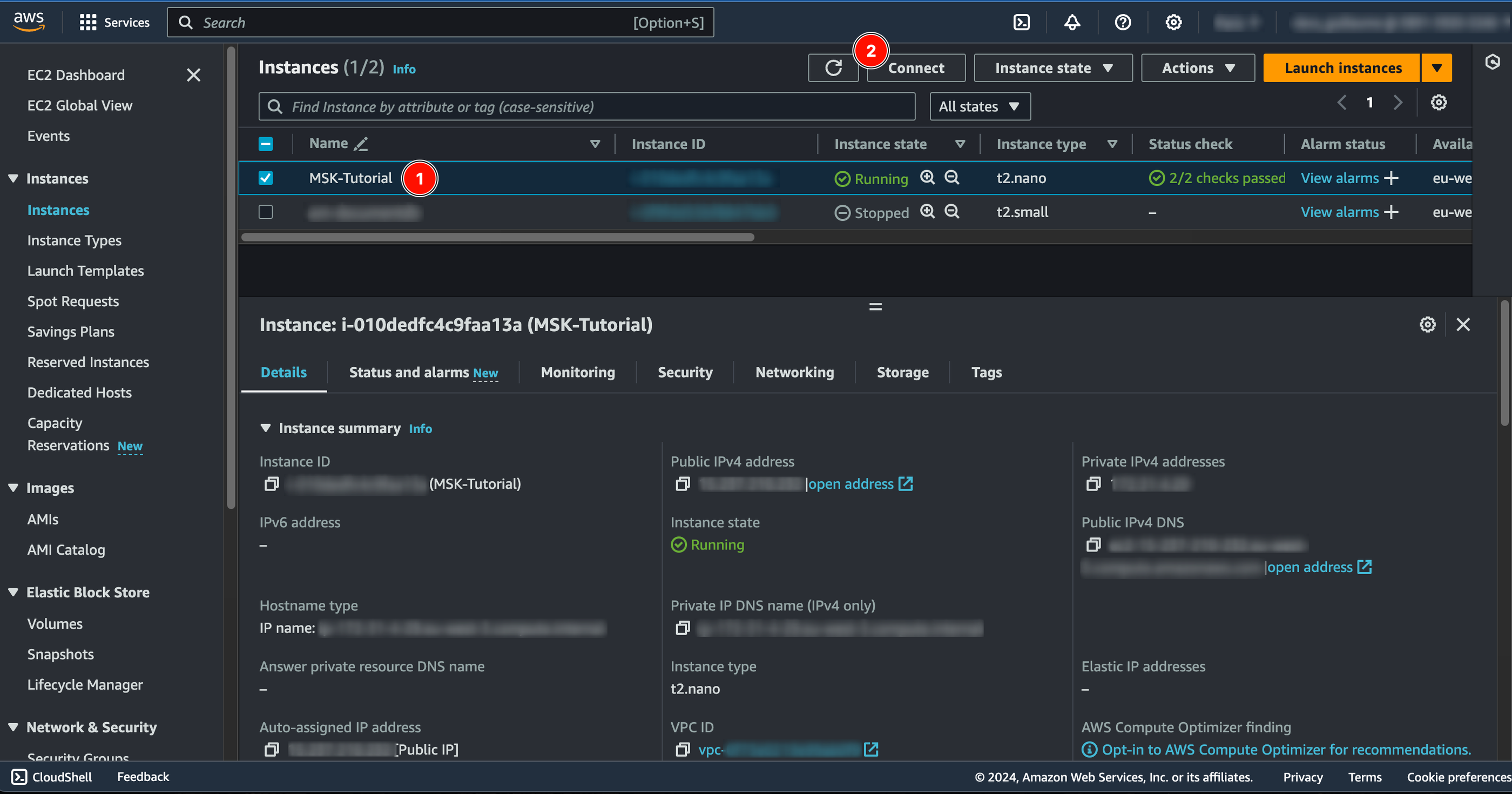Collapse the Instances sidebar section
The height and width of the screenshot is (794, 1512).
(13, 178)
